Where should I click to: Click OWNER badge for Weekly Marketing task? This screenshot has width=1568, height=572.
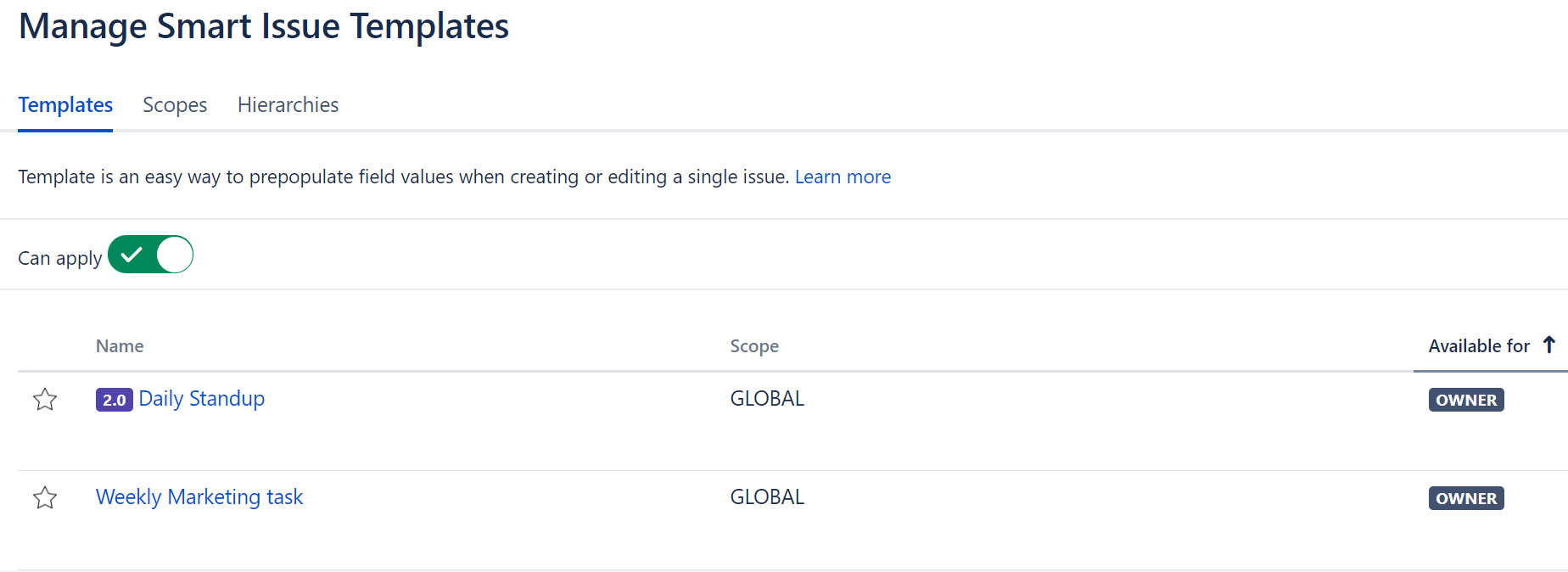click(x=1465, y=498)
